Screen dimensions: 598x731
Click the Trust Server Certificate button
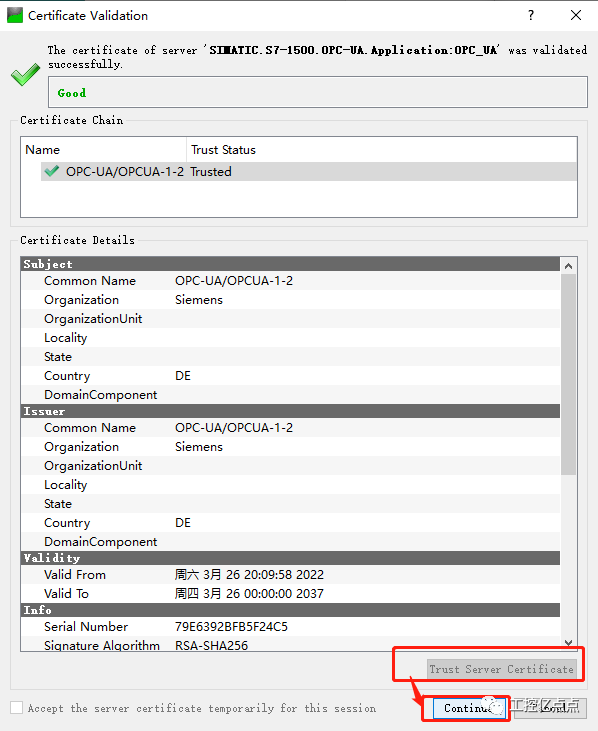pyautogui.click(x=502, y=669)
